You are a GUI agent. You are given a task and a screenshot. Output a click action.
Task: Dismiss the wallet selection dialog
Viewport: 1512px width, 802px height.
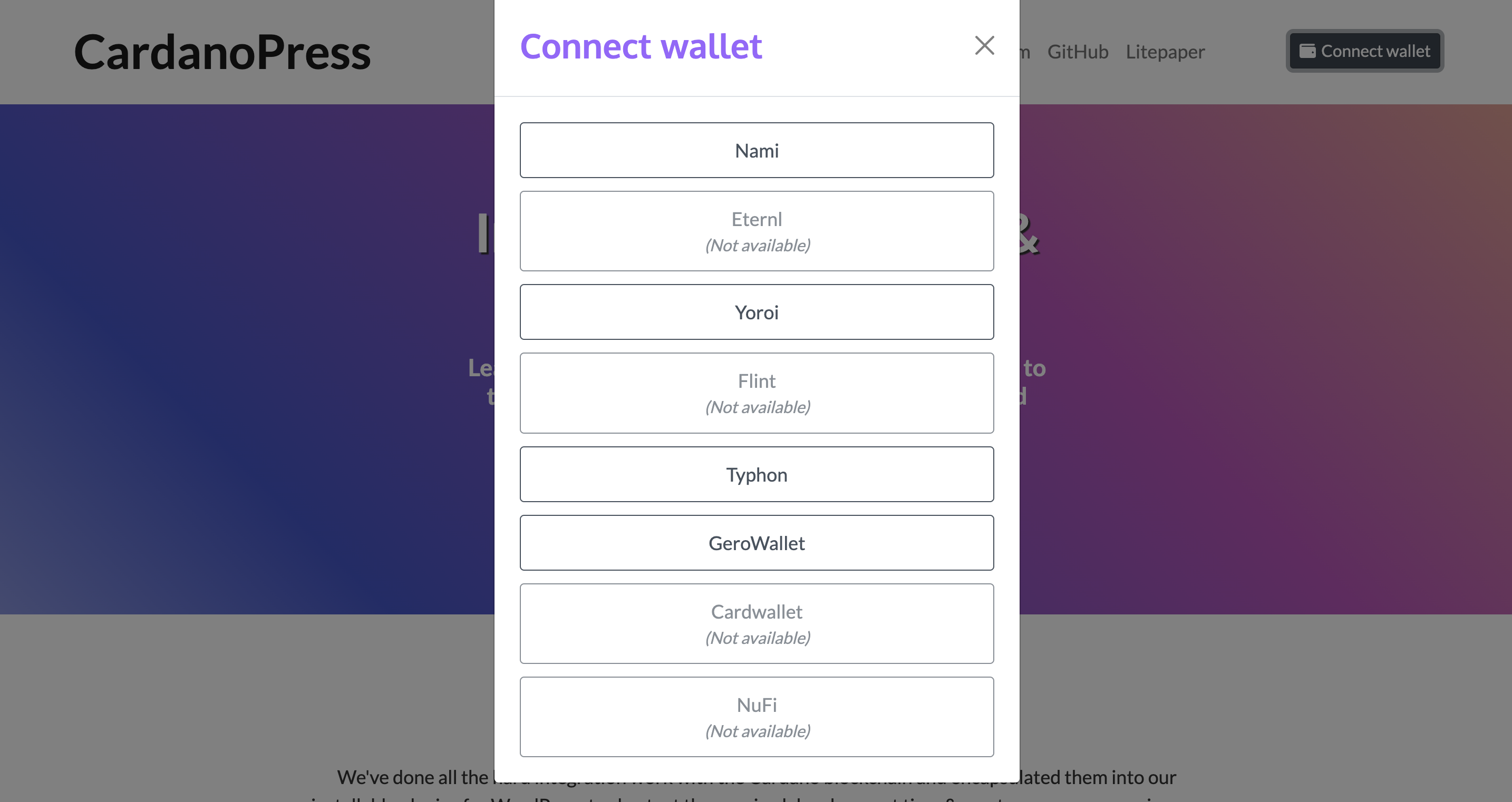[x=984, y=45]
